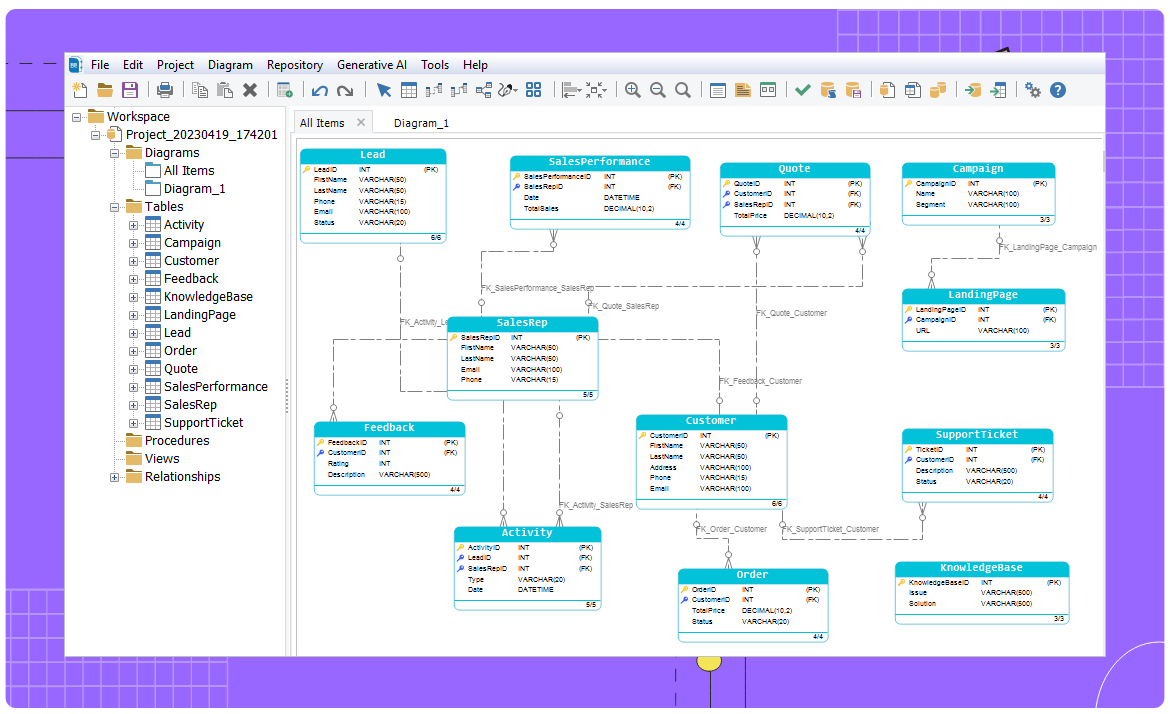The image size is (1170, 714).
Task: Click the diagram vertical scrollbar
Action: 1103,160
